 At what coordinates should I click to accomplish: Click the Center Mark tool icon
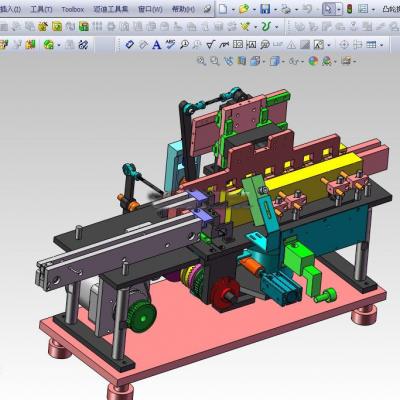pyautogui.click(x=344, y=44)
